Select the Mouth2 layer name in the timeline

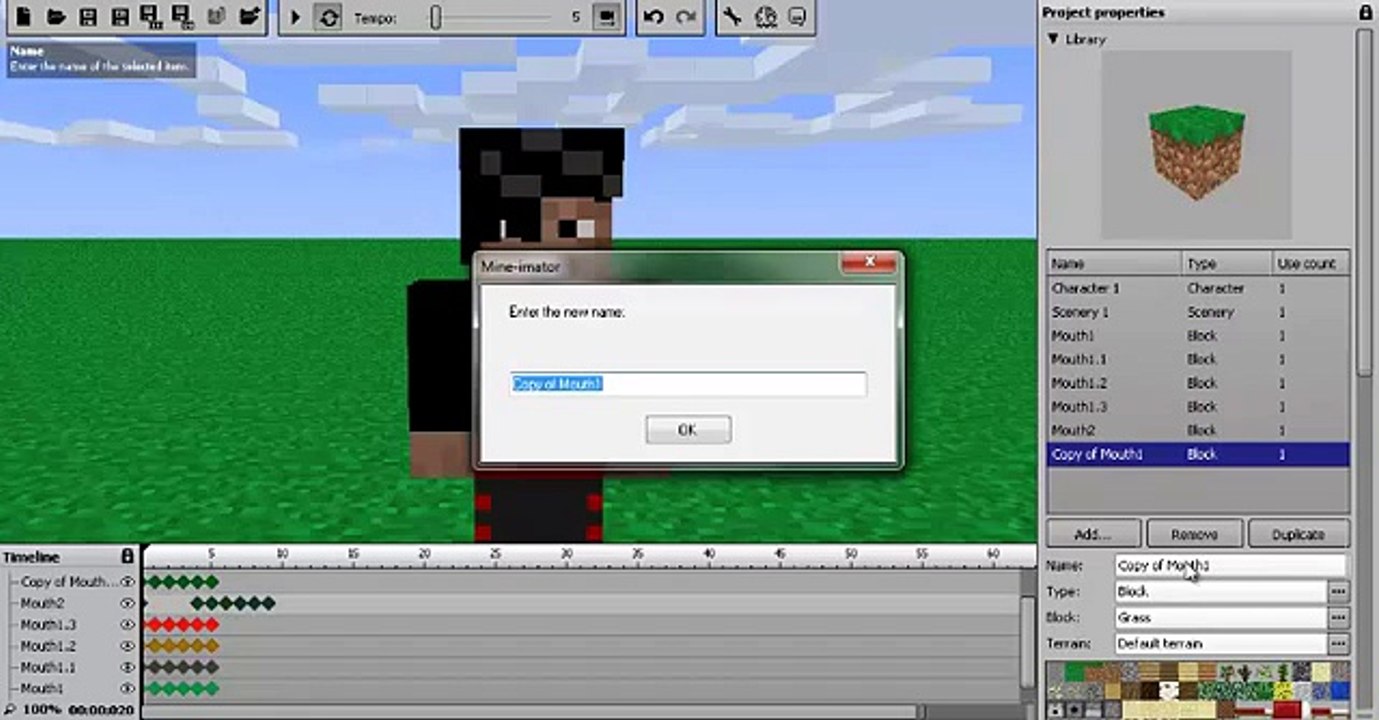click(42, 604)
